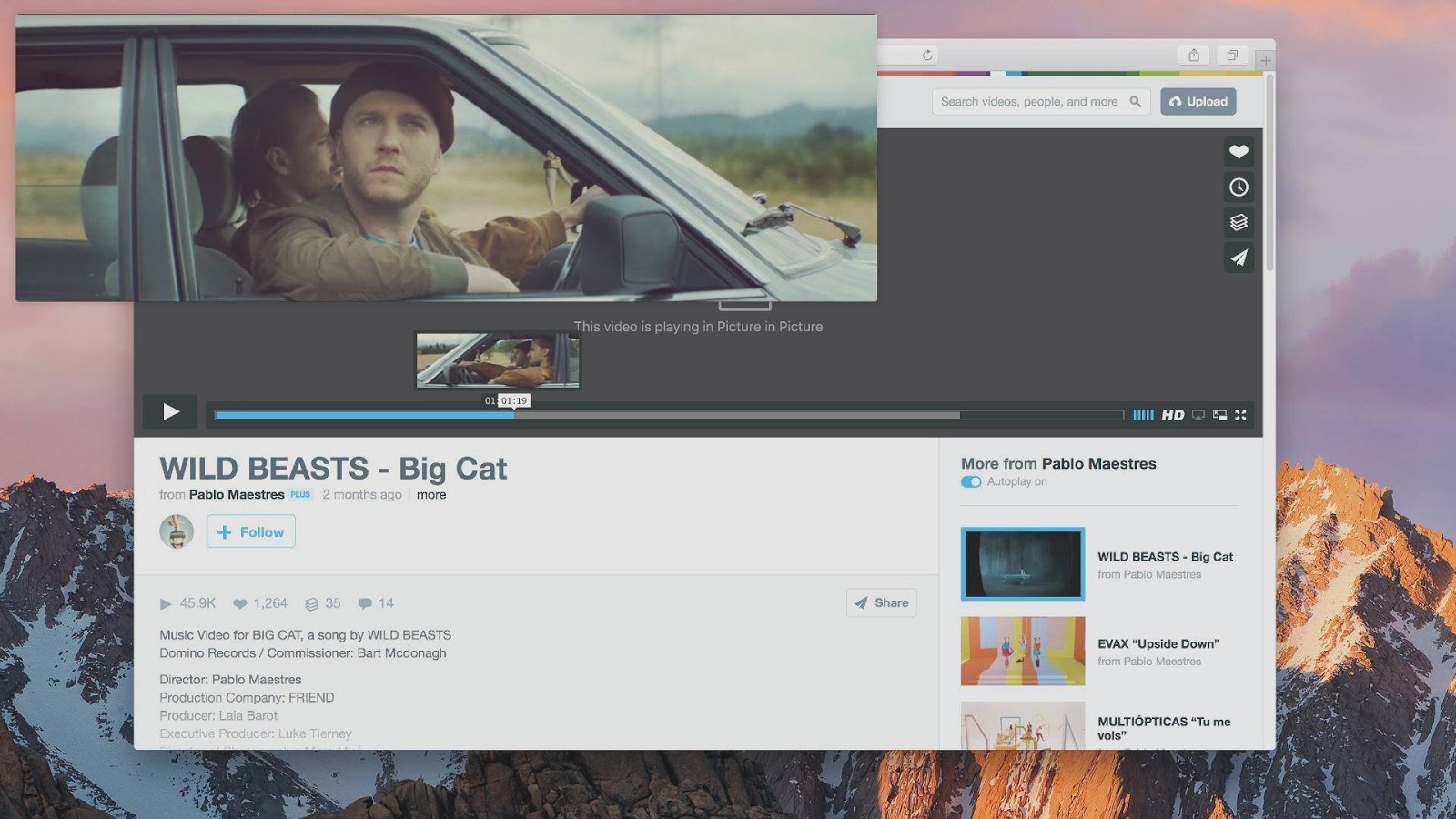Open EVAX Upside Down thumbnail
Image resolution: width=1456 pixels, height=819 pixels.
[1023, 651]
